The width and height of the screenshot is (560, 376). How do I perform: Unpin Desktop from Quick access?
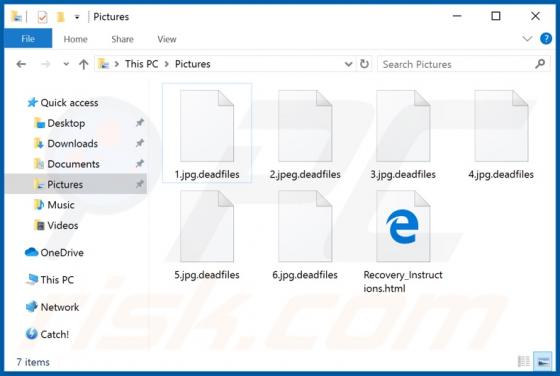pyautogui.click(x=139, y=123)
